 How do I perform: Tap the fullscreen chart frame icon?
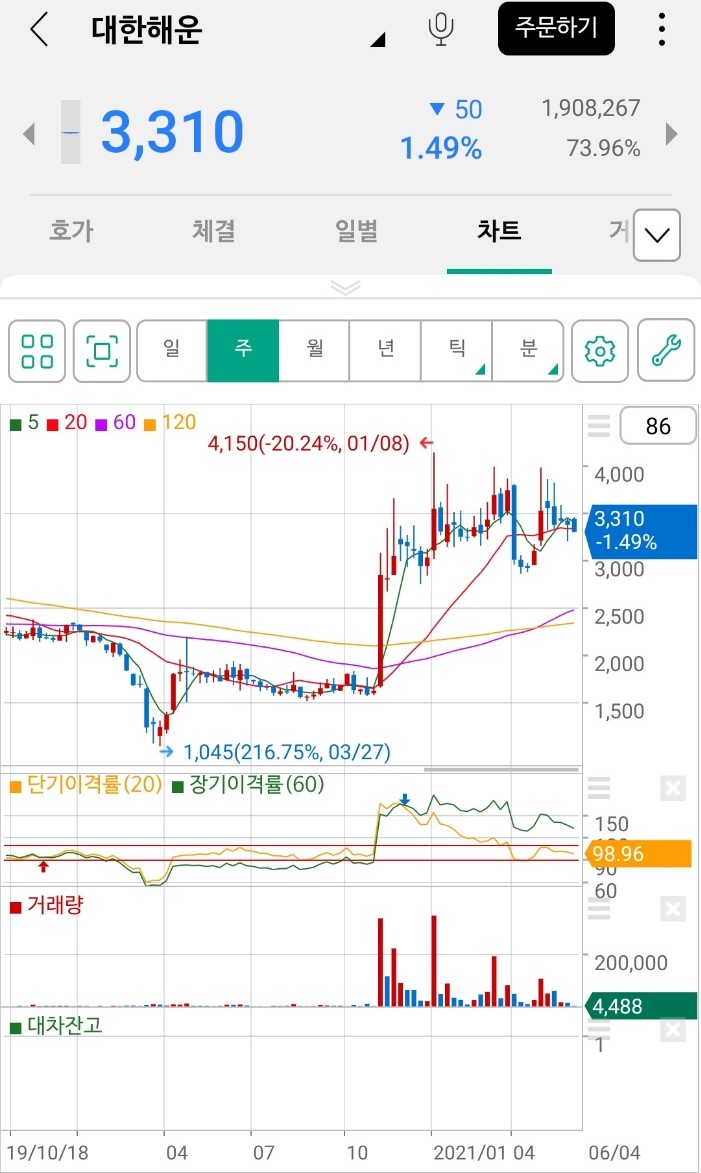pos(102,351)
